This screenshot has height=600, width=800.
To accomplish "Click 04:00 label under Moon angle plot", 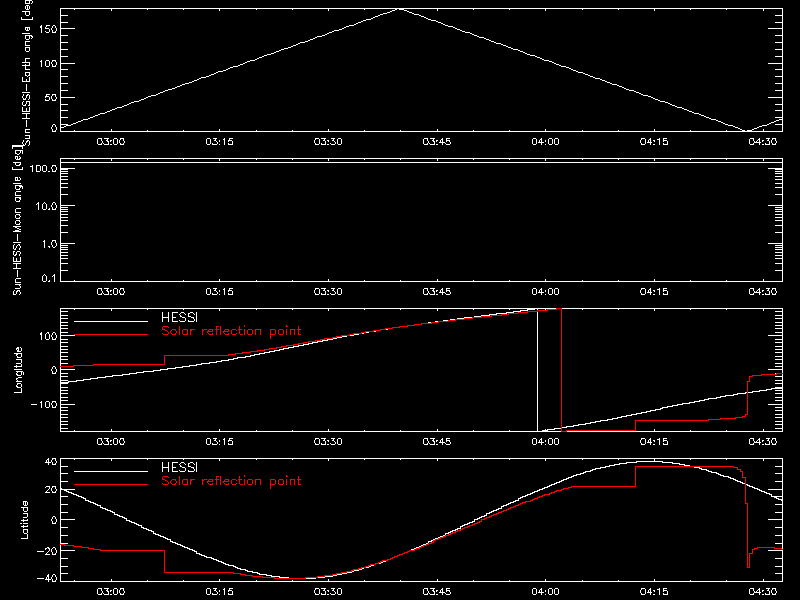I will [545, 292].
